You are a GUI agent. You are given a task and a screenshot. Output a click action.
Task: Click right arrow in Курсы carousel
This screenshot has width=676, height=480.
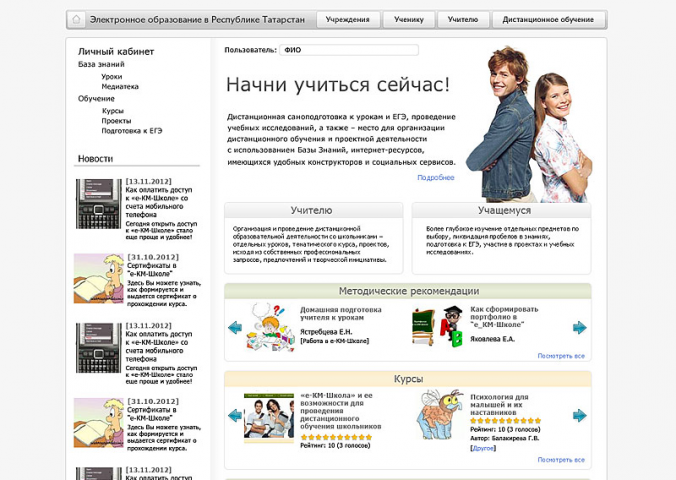coord(580,416)
